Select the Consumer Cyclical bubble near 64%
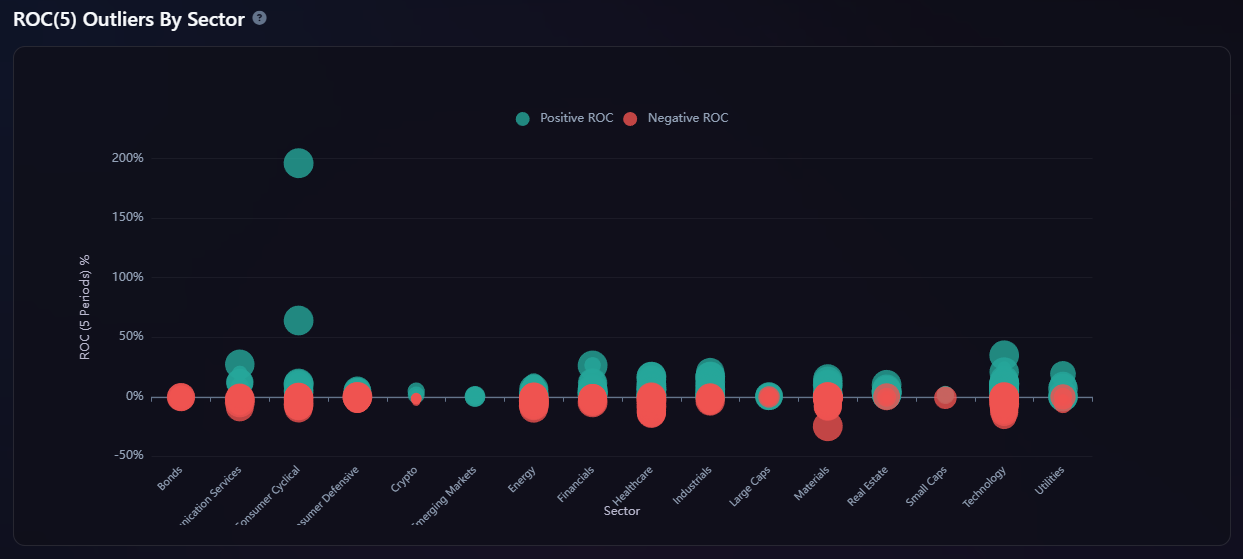The width and height of the screenshot is (1243, 559). coord(298,320)
